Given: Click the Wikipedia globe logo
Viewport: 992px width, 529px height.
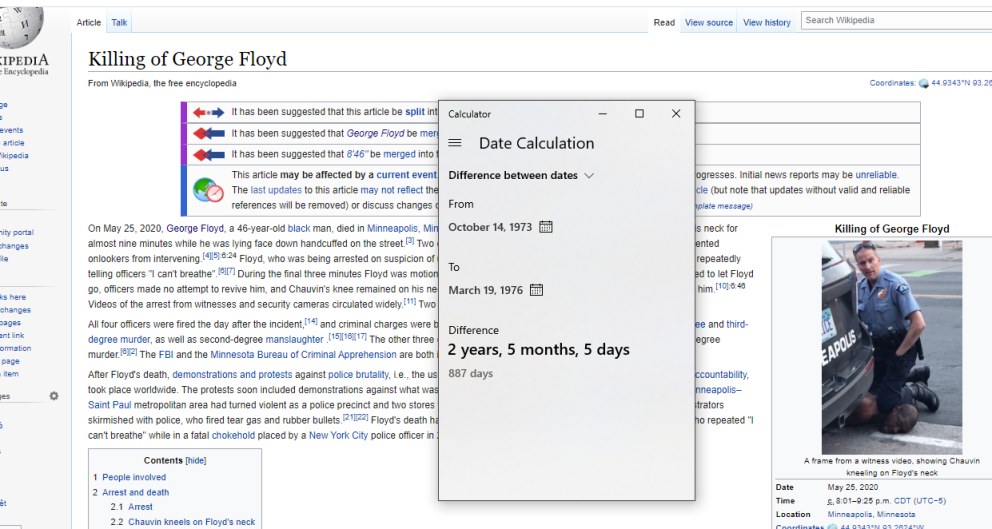Looking at the screenshot, I should [x=22, y=27].
